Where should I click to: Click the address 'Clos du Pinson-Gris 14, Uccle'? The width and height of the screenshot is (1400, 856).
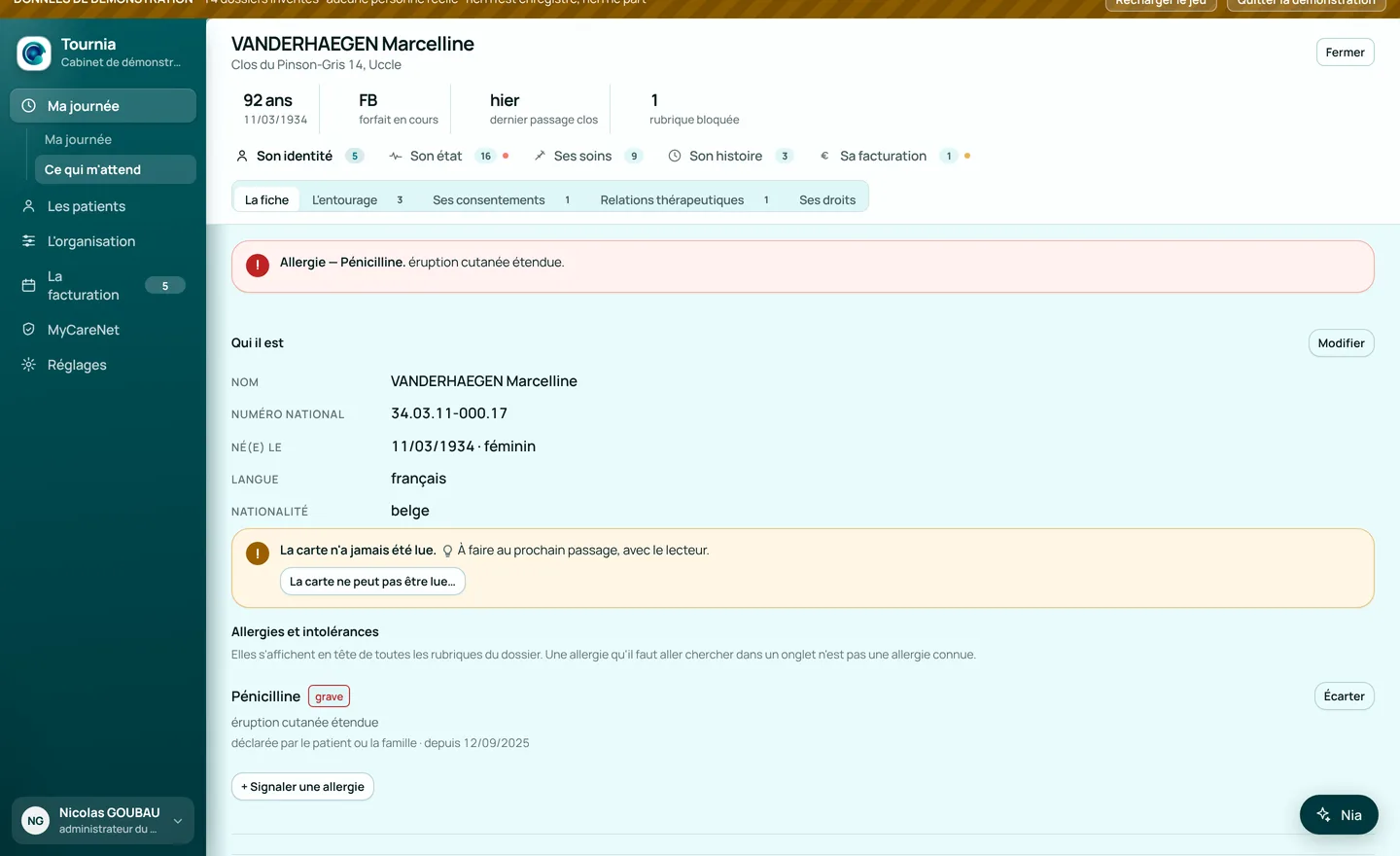click(316, 65)
